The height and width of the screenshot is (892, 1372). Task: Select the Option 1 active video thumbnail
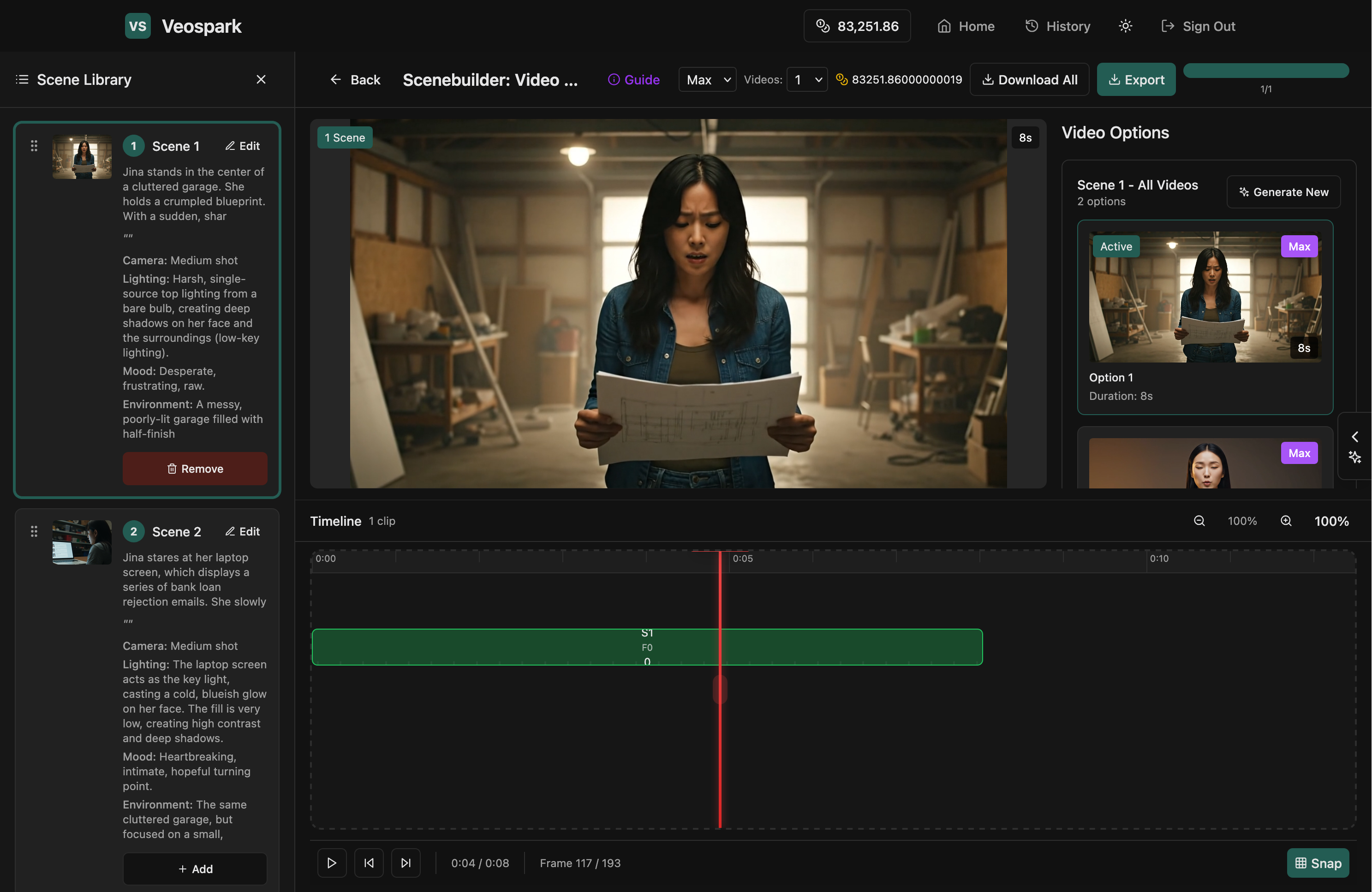1205,297
